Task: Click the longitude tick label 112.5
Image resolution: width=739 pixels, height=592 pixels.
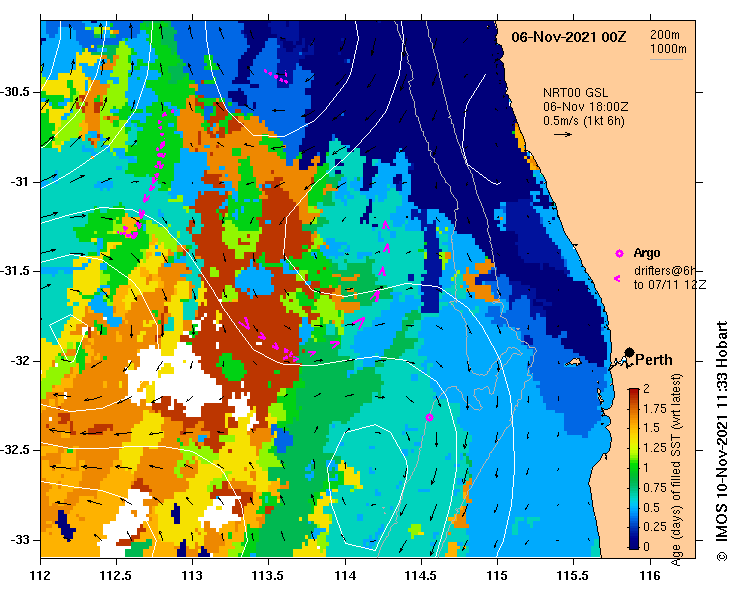Action: (x=116, y=576)
